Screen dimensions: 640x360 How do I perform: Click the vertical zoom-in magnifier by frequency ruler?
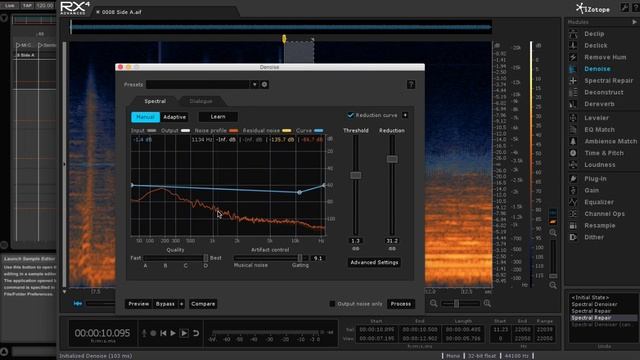[553, 233]
